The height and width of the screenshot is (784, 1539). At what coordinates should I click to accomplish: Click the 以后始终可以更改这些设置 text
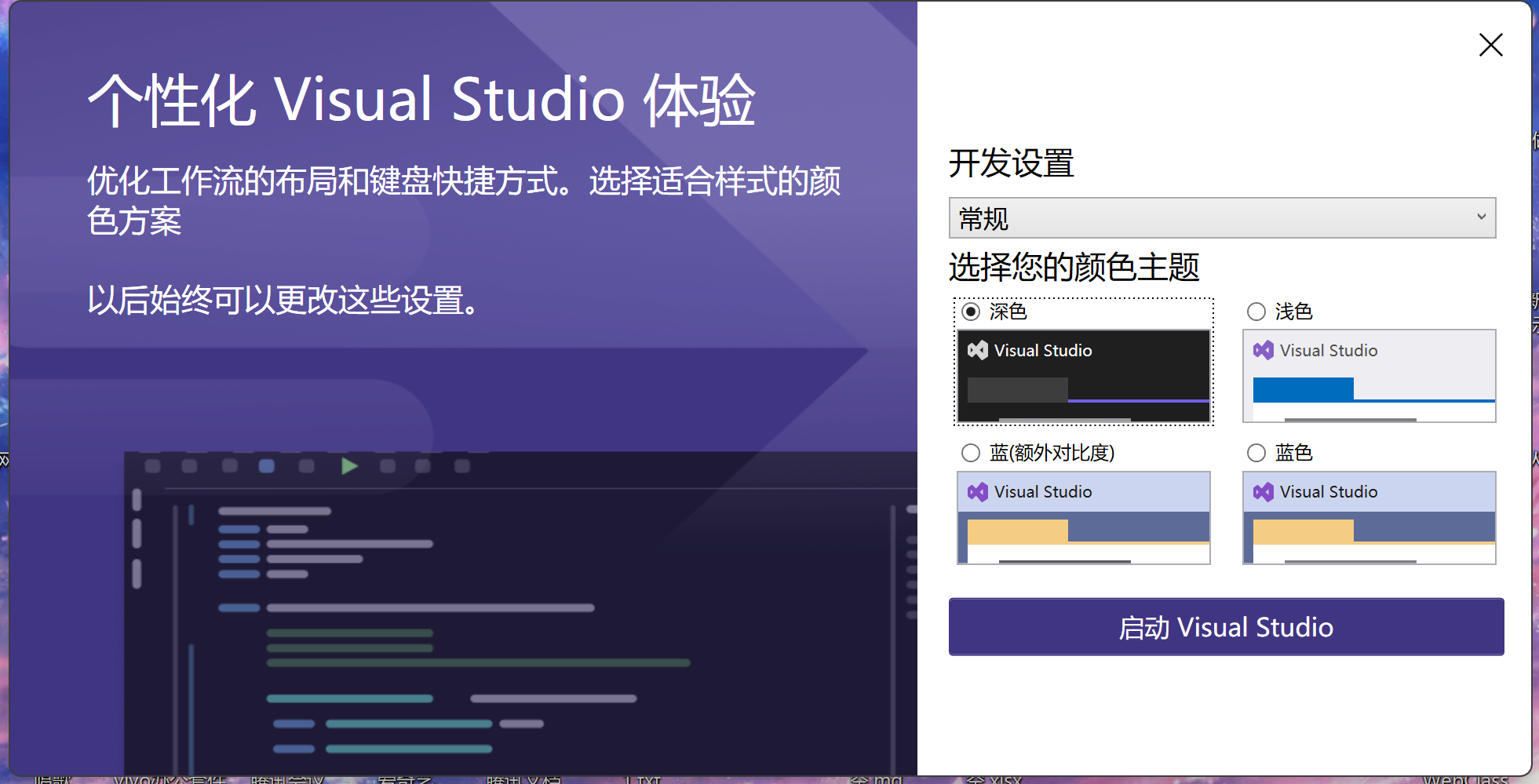(283, 300)
